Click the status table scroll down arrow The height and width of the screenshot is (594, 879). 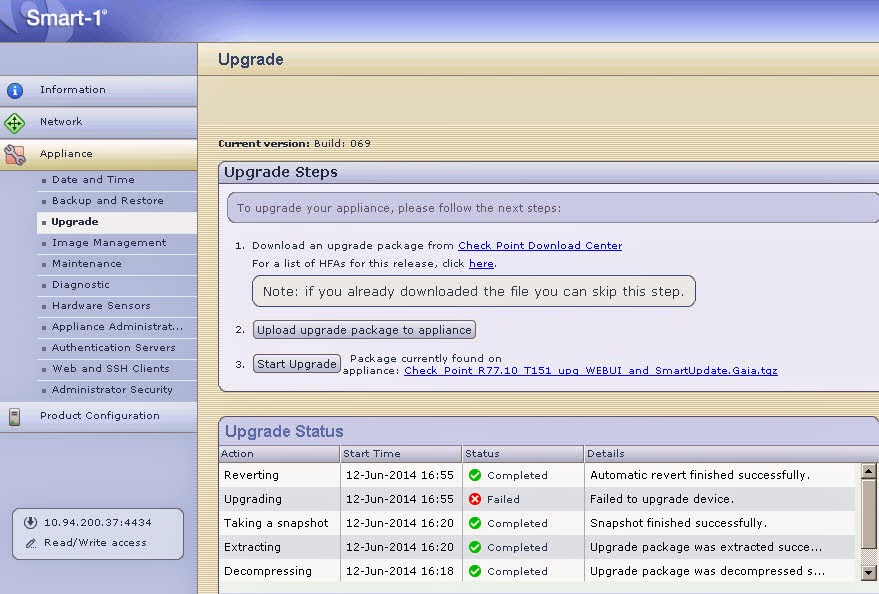pos(868,573)
